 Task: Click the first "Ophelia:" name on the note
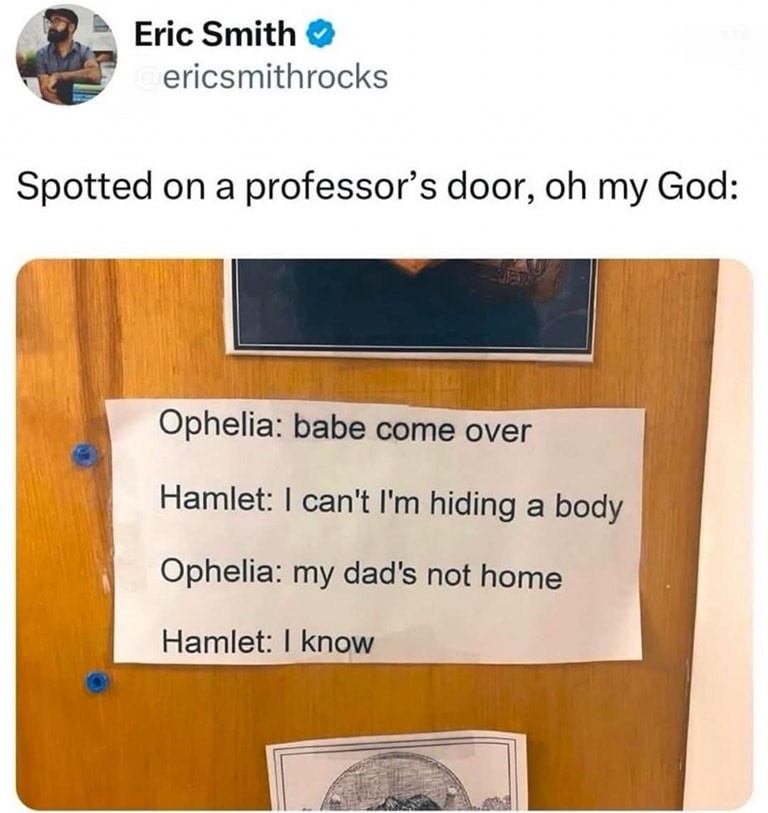(218, 426)
